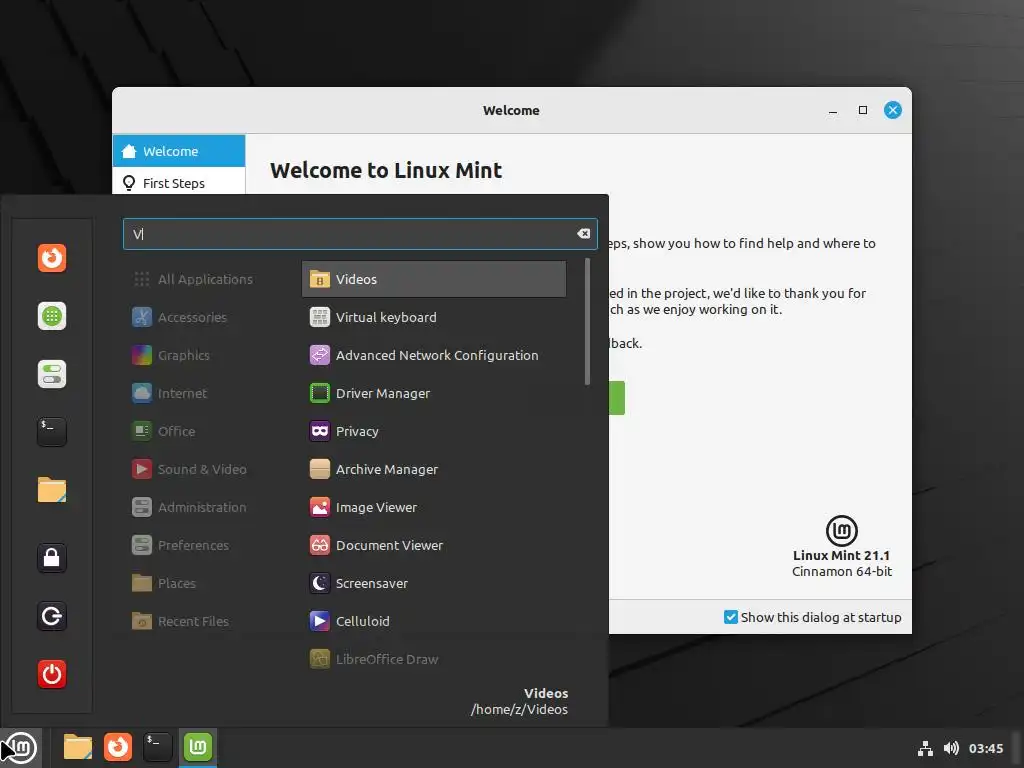Launch Document Viewer
1024x768 pixels.
434,545
